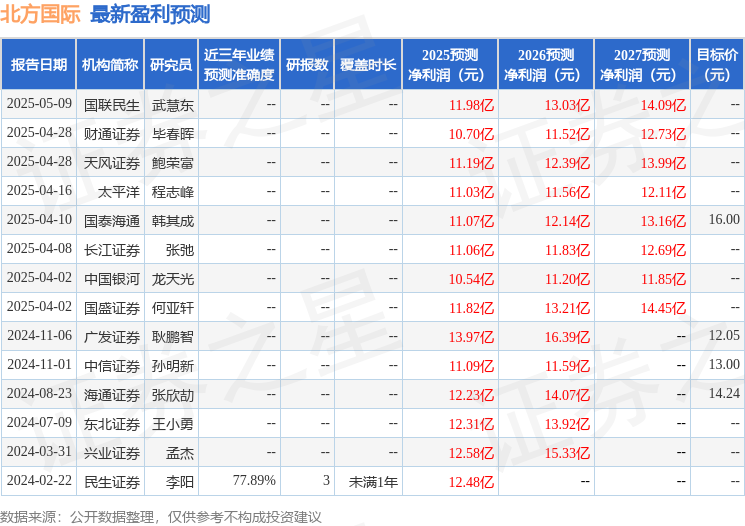Select analyst 毕春晖
This screenshot has width=745, height=526.
173,134
